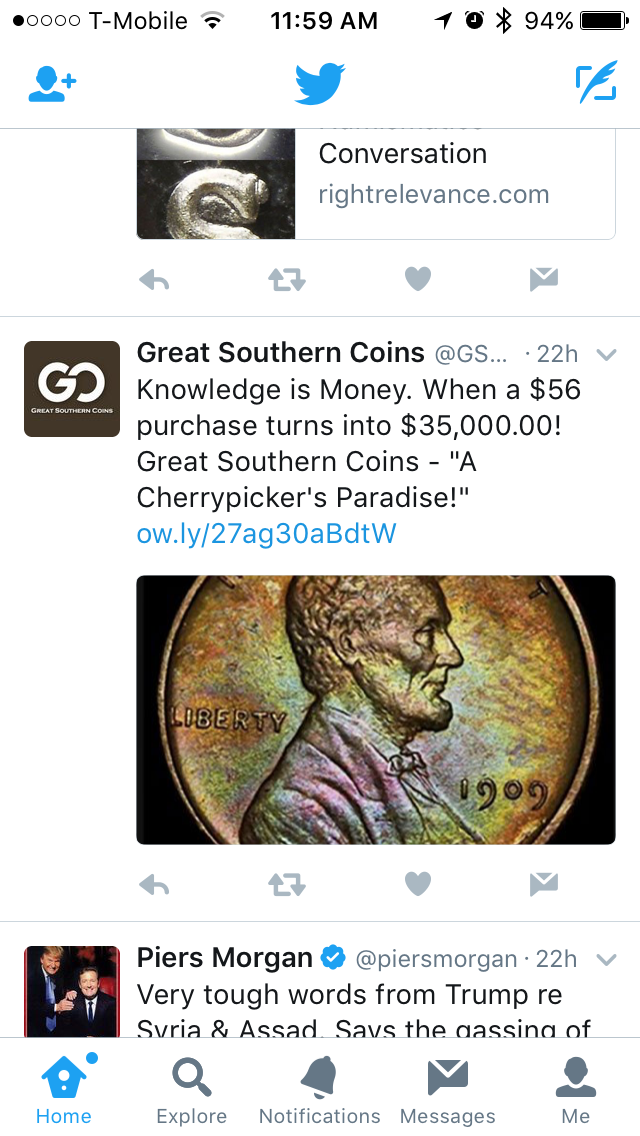Open the ow.ly/27ag30aBdtW link
The width and height of the screenshot is (640, 1136).
pos(266,534)
